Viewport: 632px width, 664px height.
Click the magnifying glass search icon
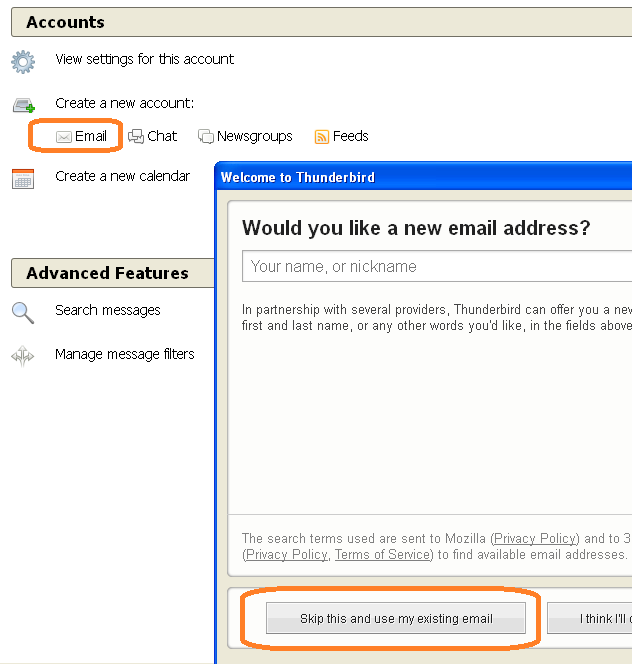23,311
